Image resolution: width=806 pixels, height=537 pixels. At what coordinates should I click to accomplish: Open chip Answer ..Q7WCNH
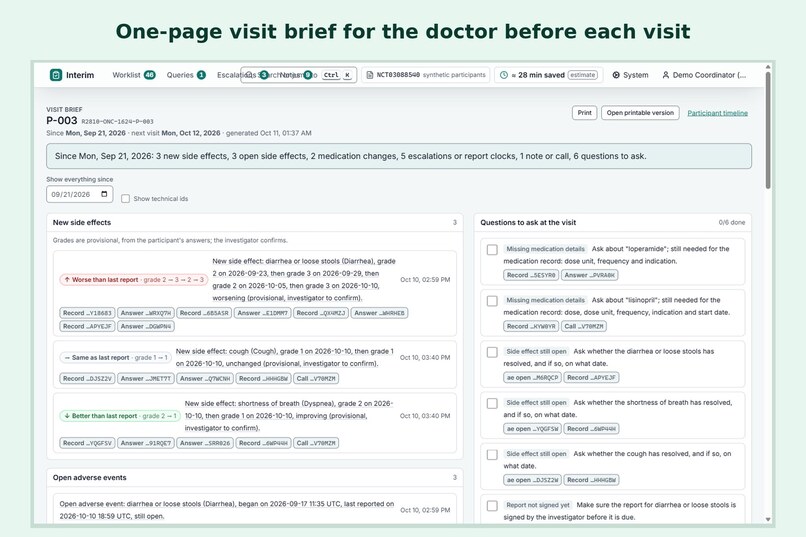pos(205,379)
